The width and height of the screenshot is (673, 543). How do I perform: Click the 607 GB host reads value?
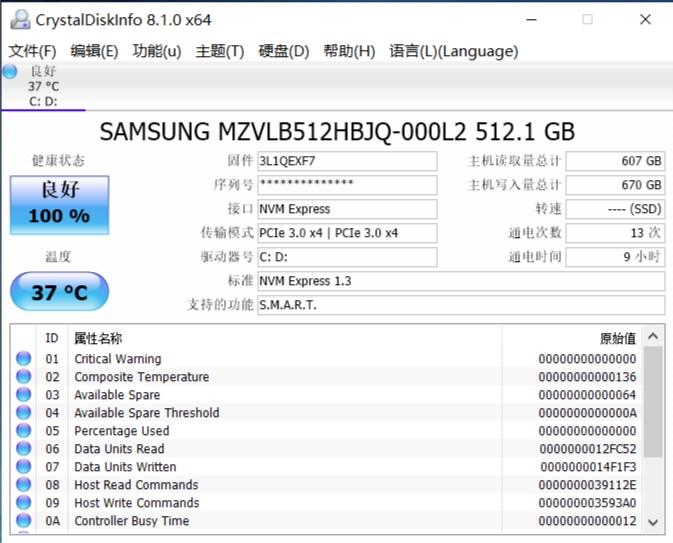point(615,161)
